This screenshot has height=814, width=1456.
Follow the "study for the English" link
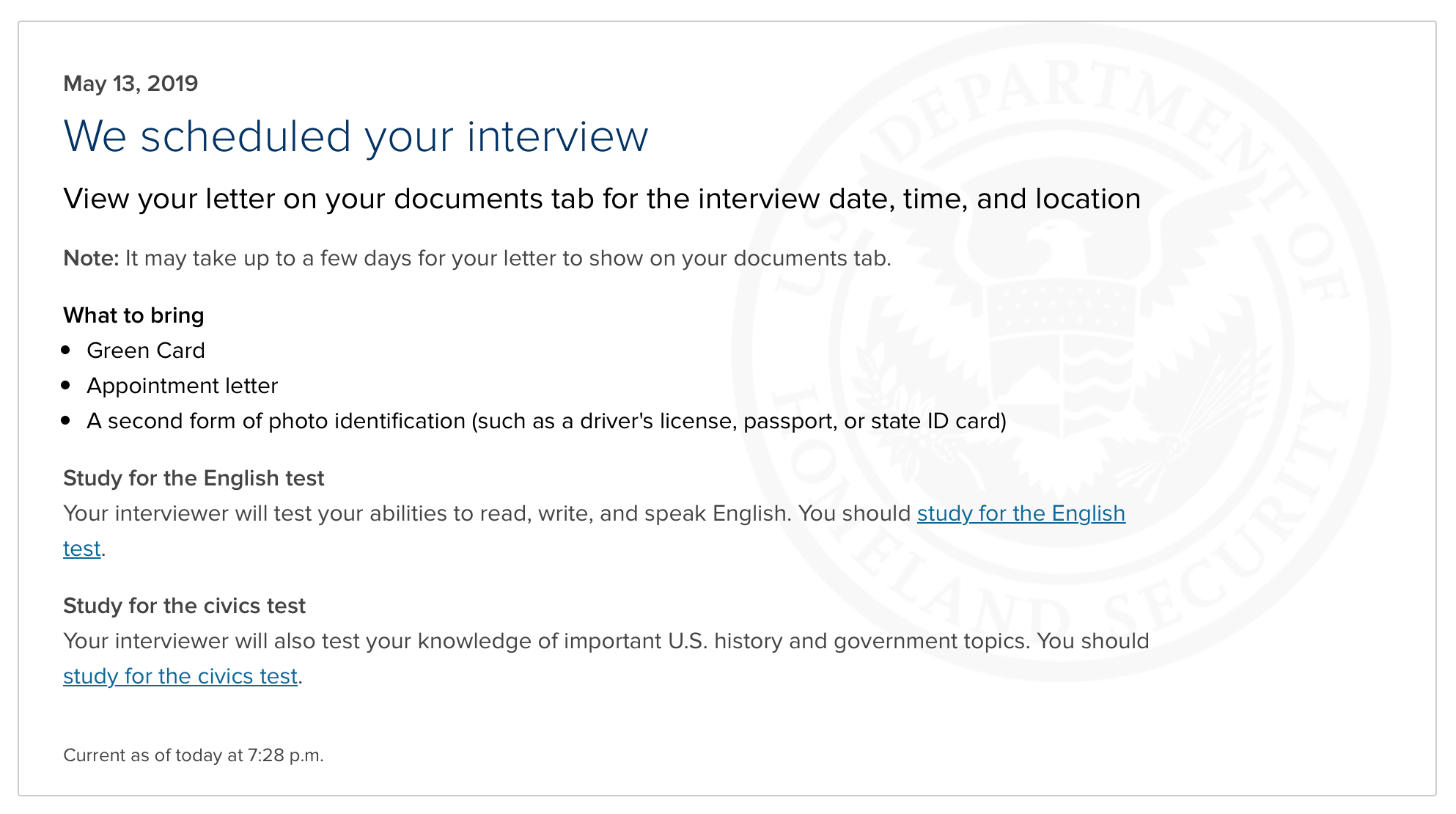pos(1021,513)
